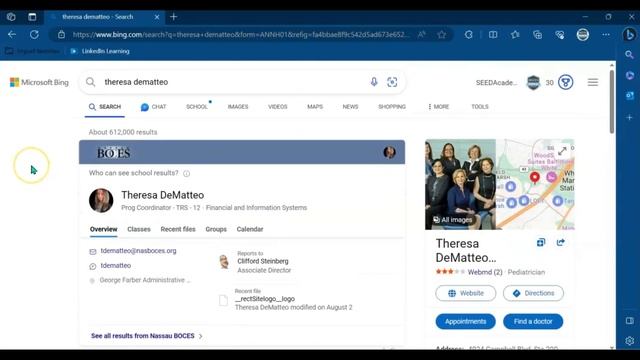Reload the page with refresh icon
Screen dimensions: 640x360
[34, 35]
